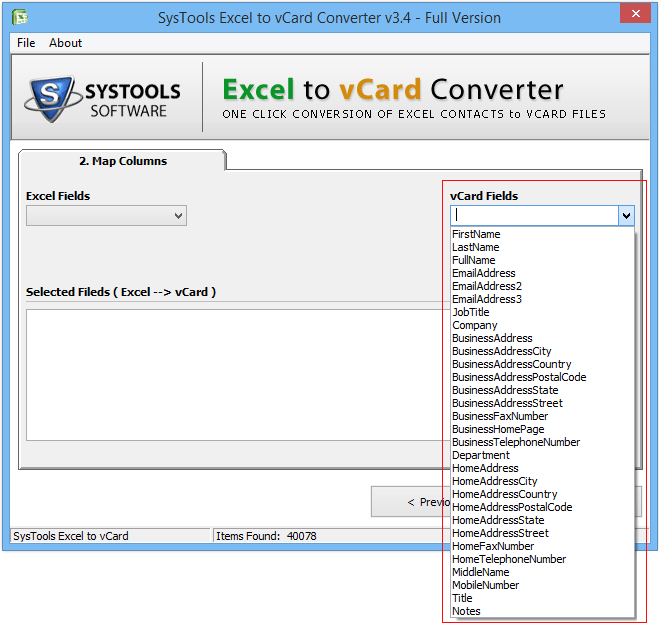Click the Selected Fileds mapping list box

[238, 375]
